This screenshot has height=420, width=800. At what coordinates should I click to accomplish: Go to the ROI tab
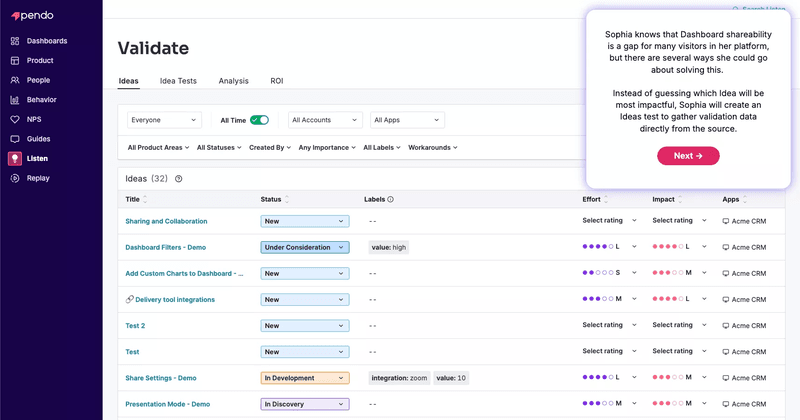[276, 81]
